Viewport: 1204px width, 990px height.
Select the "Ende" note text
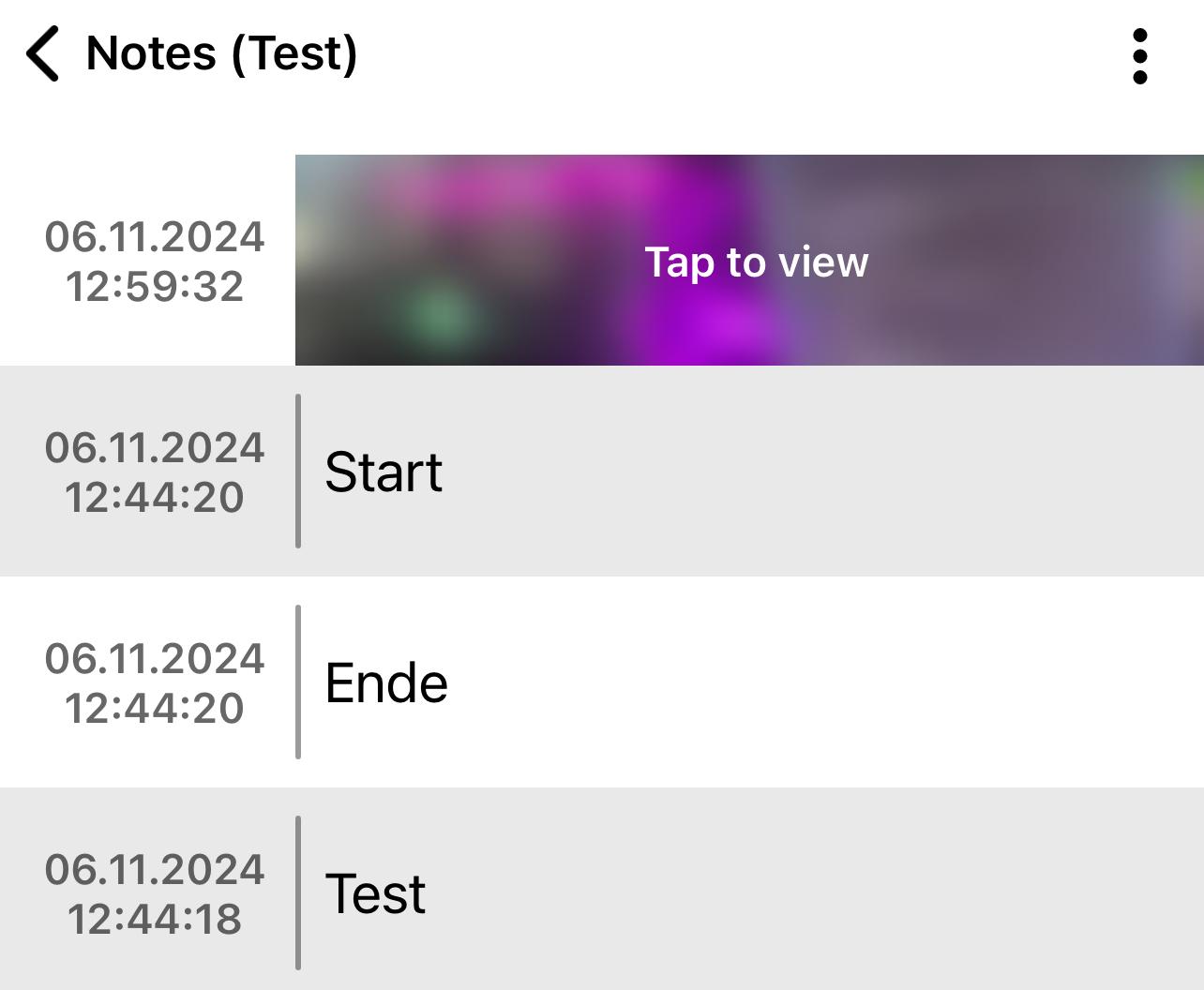point(386,682)
